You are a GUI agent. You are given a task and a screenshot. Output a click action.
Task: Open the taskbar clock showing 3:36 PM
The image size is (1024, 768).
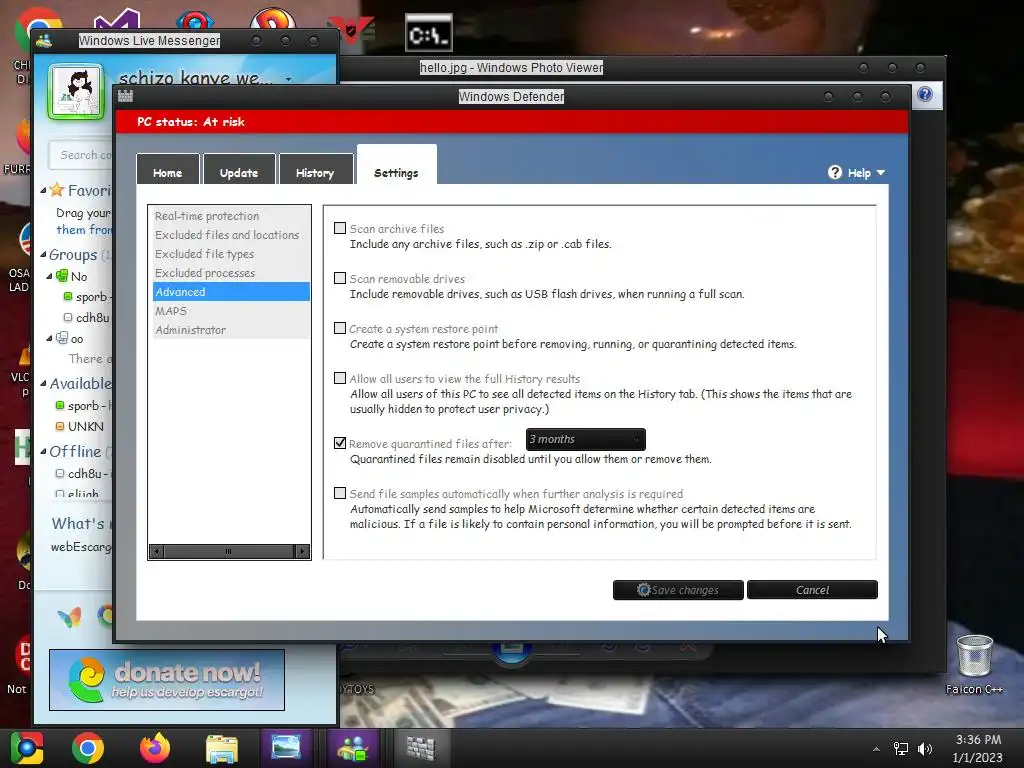tap(978, 748)
